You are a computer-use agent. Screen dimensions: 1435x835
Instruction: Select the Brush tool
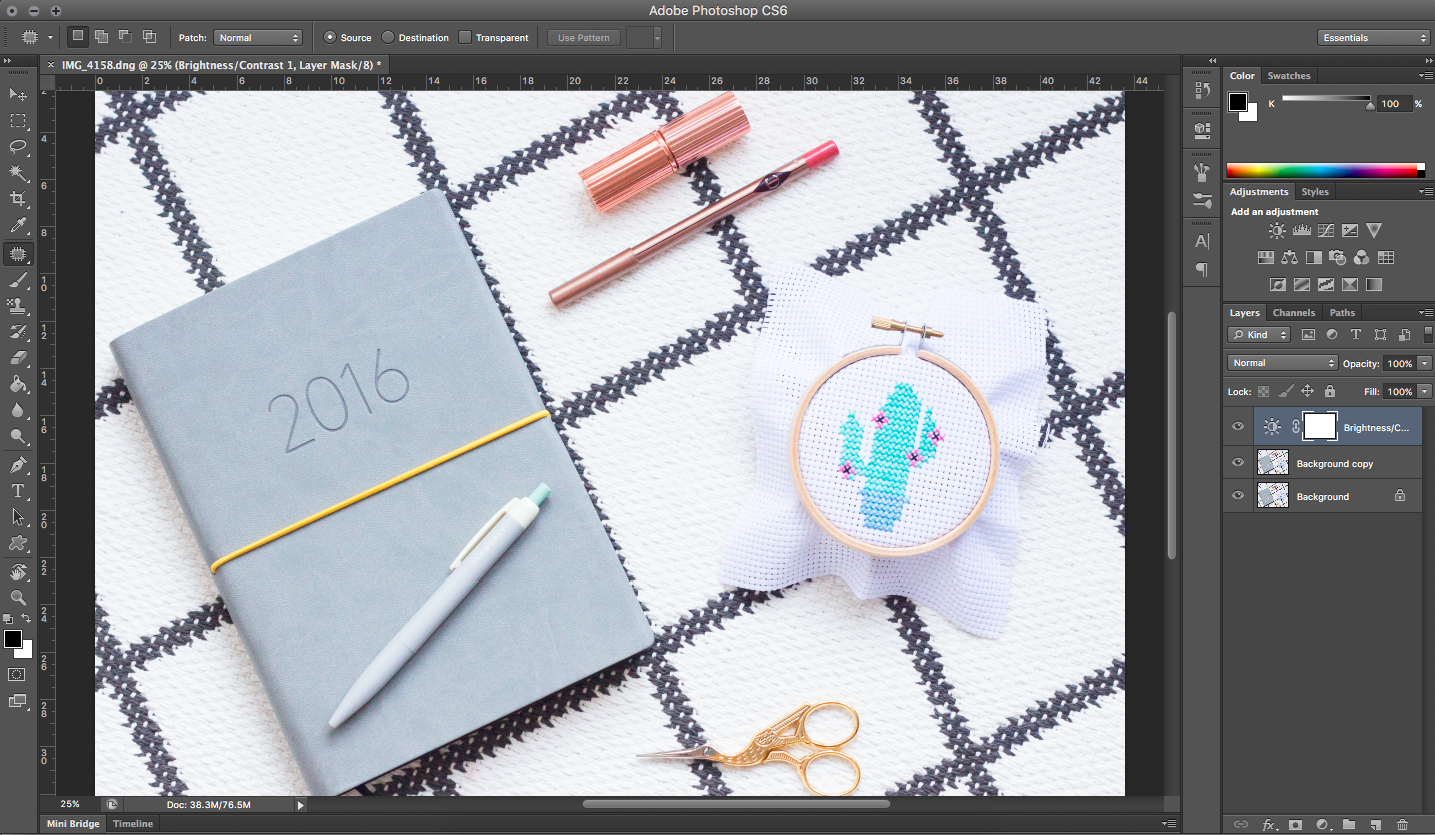pos(18,281)
